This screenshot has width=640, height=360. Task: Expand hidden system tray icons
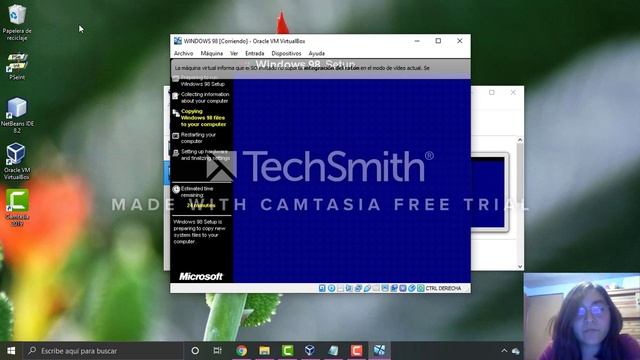tap(504, 351)
